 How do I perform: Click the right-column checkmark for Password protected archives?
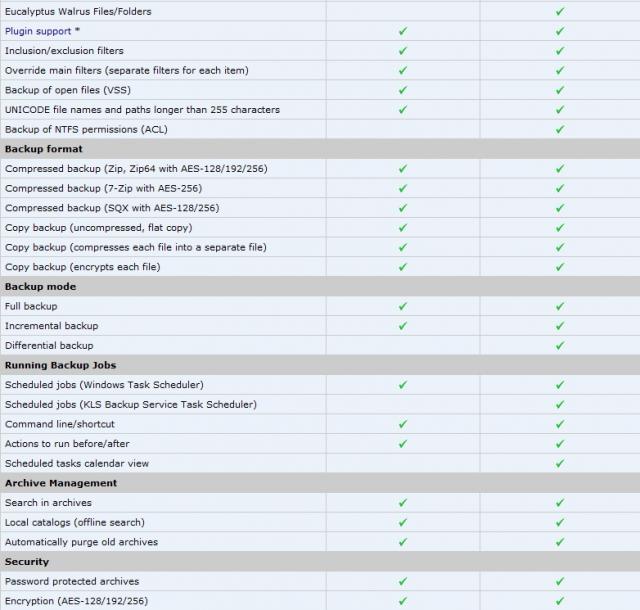560,581
